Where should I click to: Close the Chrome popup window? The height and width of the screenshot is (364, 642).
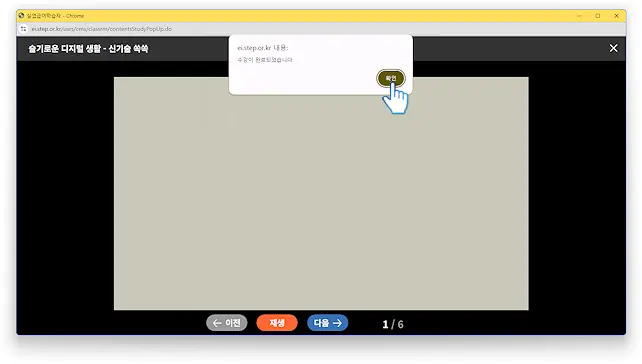[x=616, y=16]
